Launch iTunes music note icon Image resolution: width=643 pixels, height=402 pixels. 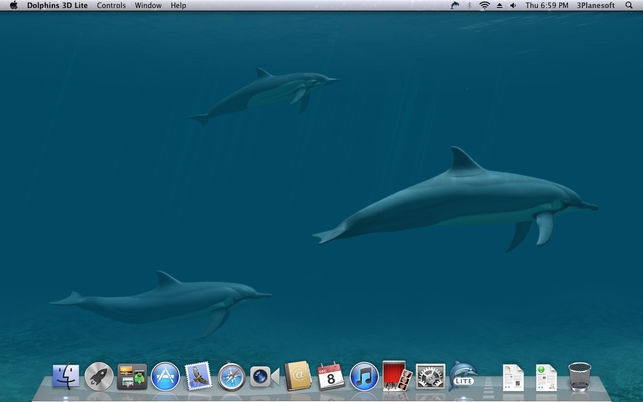click(364, 376)
